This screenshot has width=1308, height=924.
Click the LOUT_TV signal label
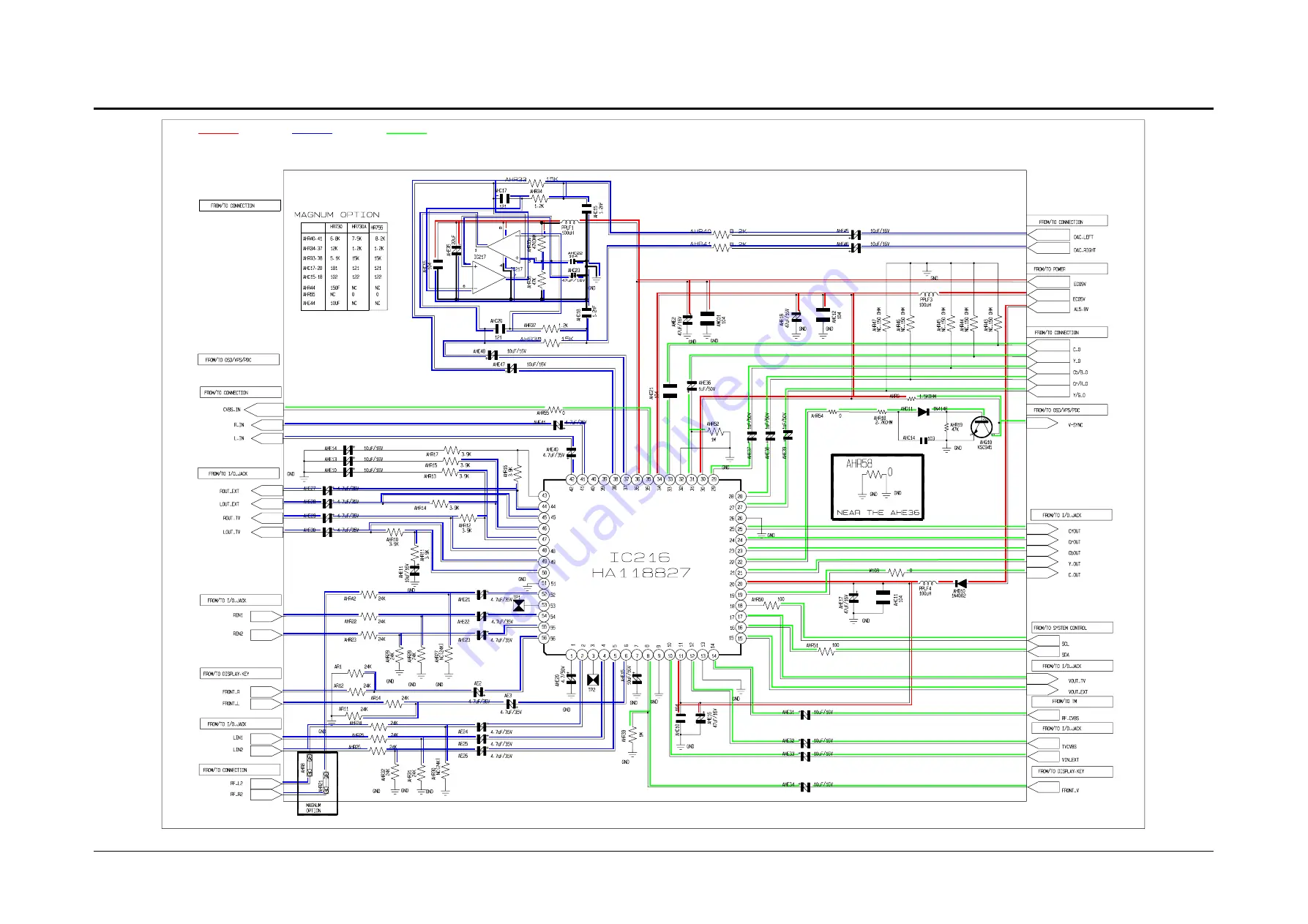click(x=231, y=533)
